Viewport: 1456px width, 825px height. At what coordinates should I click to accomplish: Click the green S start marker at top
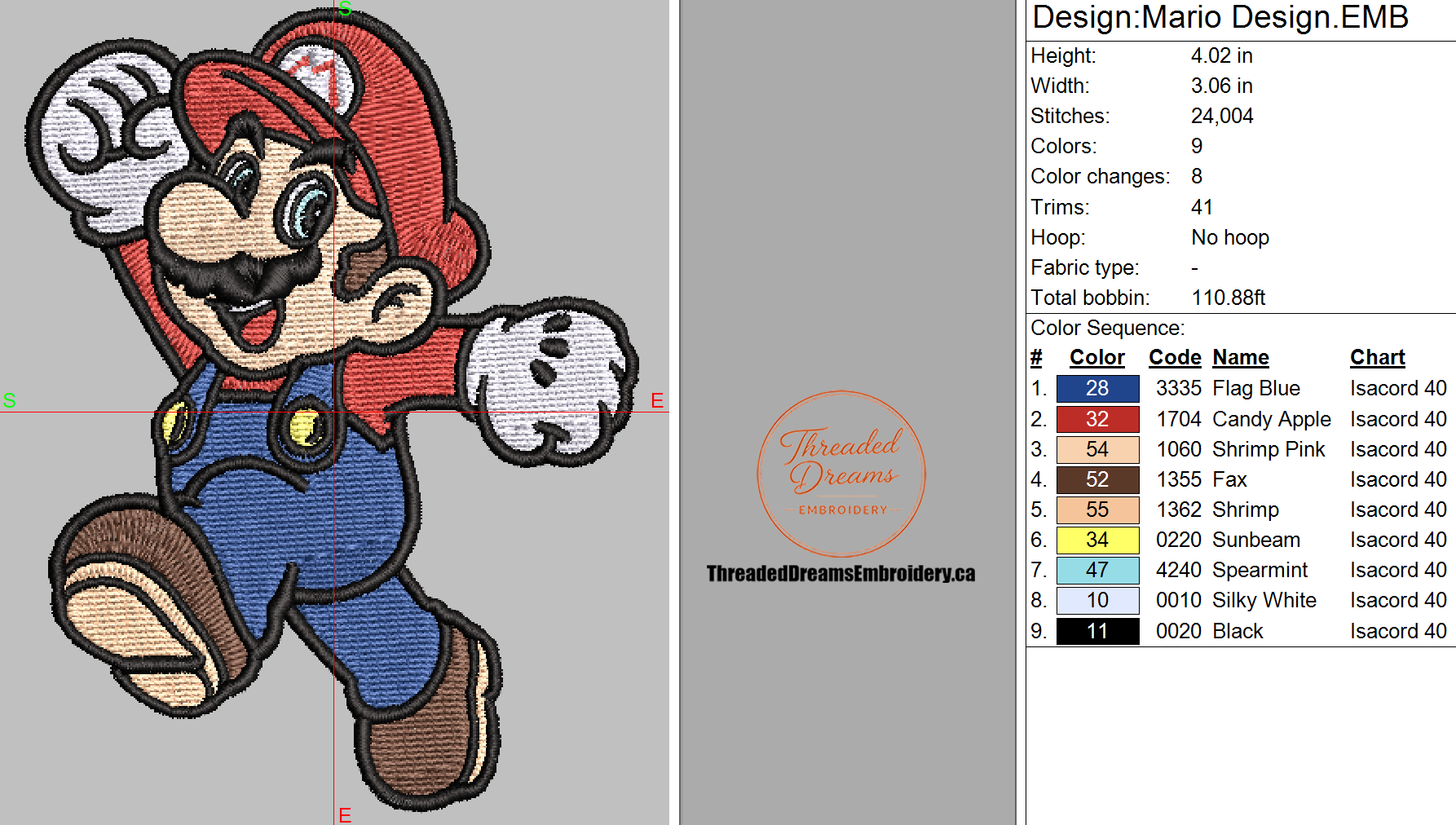click(x=345, y=9)
